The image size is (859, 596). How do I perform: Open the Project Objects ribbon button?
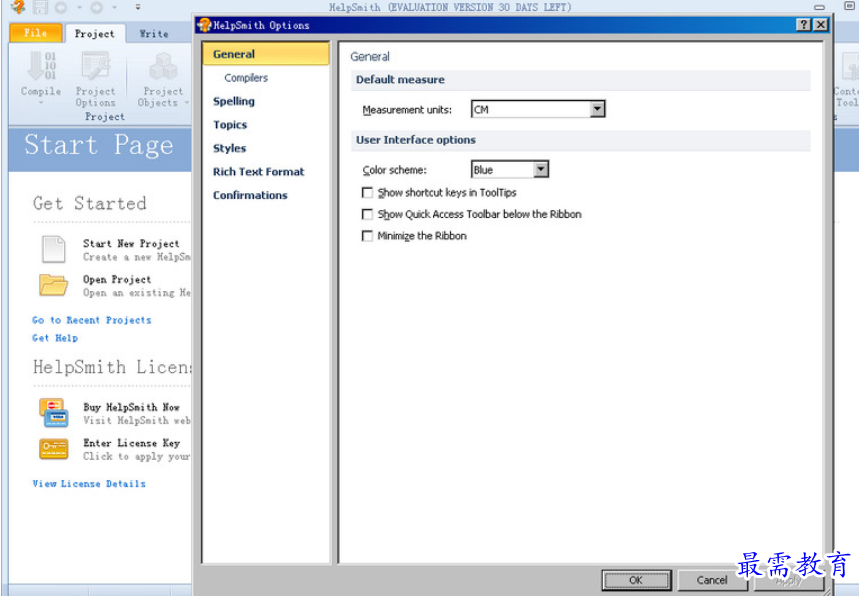point(163,79)
